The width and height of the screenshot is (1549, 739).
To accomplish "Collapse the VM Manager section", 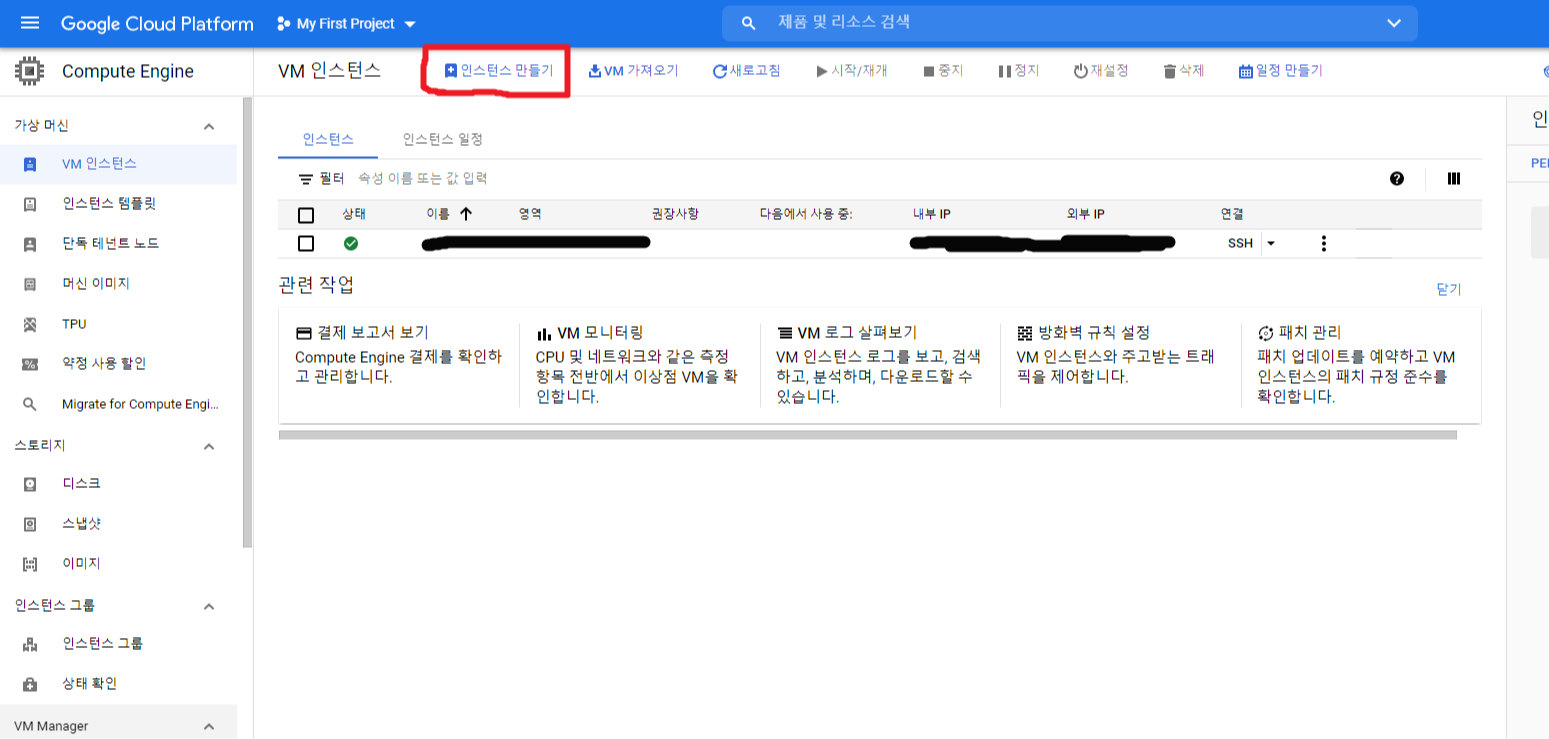I will coord(209,726).
